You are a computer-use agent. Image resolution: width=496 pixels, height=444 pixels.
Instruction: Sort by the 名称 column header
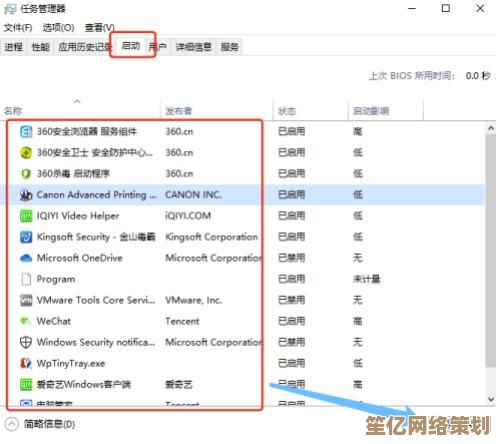click(80, 110)
